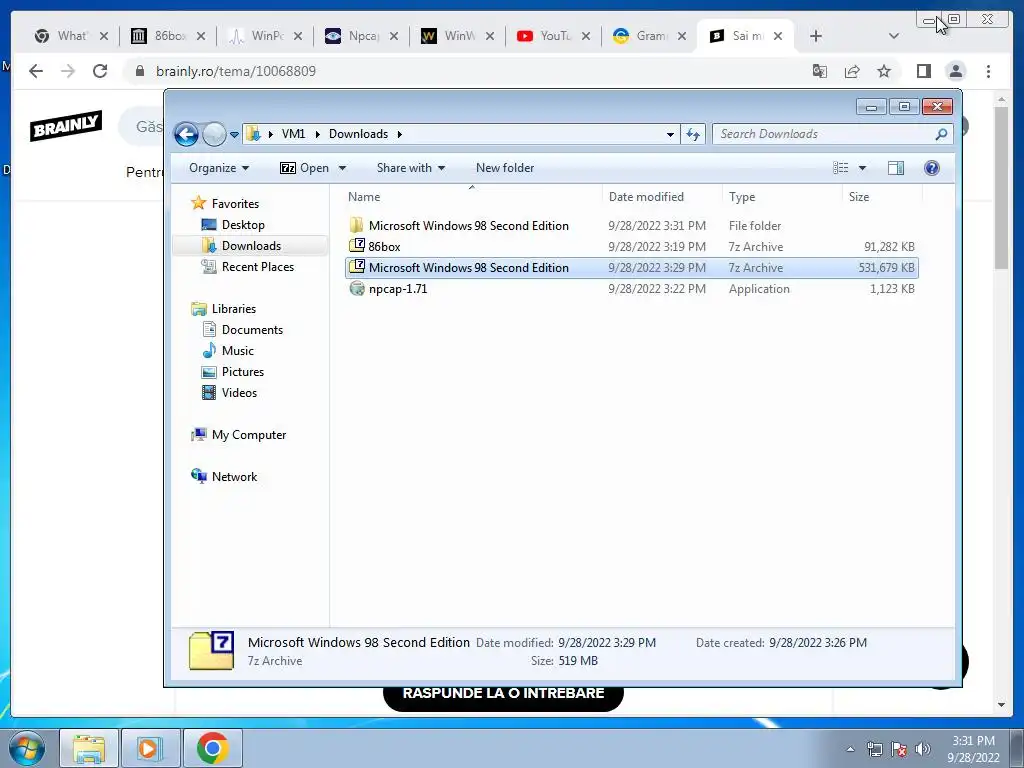Click the 7z Open button
Image resolution: width=1024 pixels, height=768 pixels.
coord(305,168)
